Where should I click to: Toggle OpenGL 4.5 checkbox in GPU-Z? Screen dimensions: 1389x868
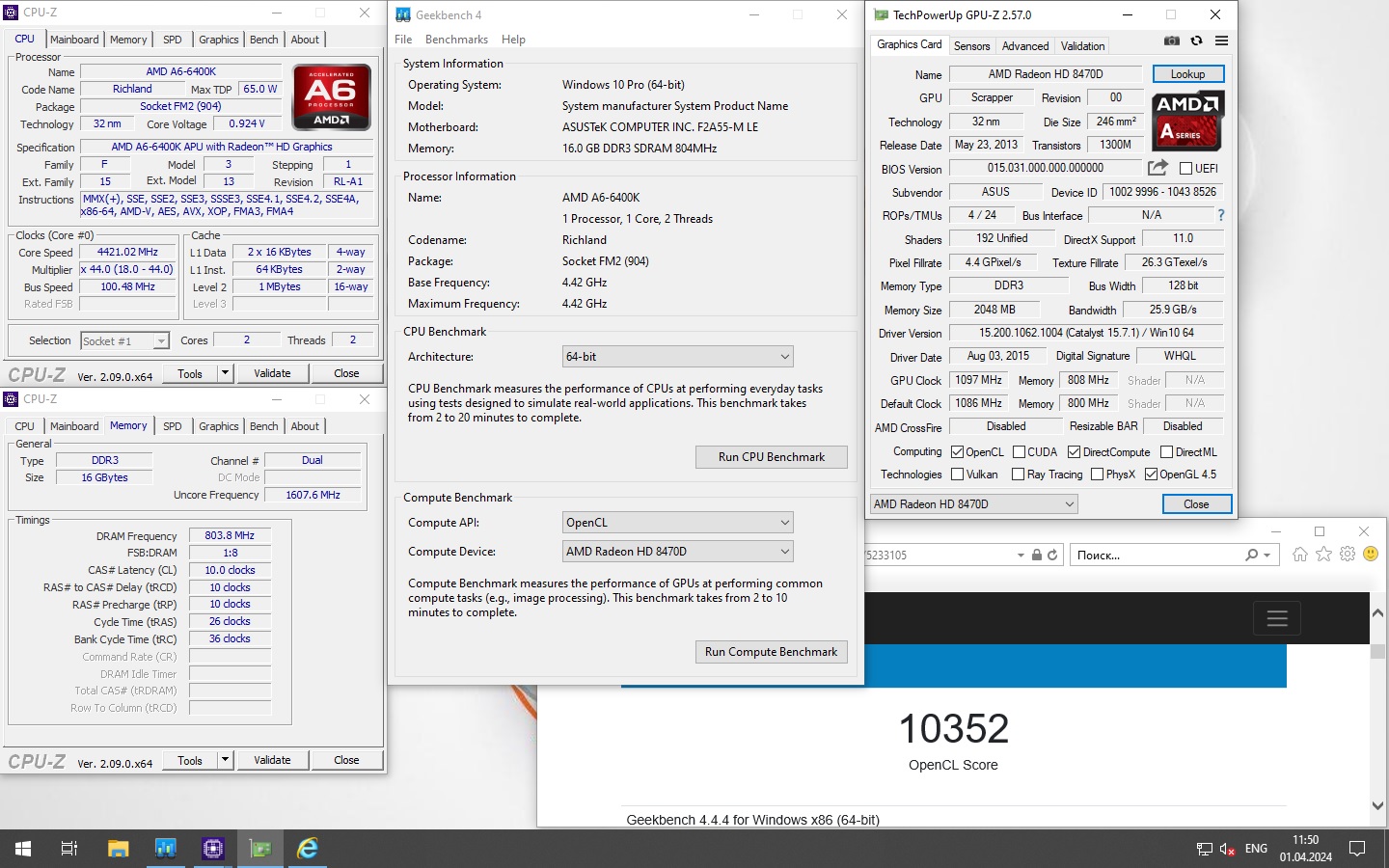(x=1151, y=475)
